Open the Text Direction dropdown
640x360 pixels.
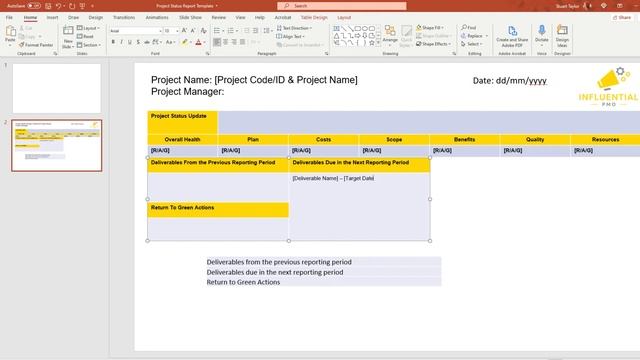tap(294, 28)
